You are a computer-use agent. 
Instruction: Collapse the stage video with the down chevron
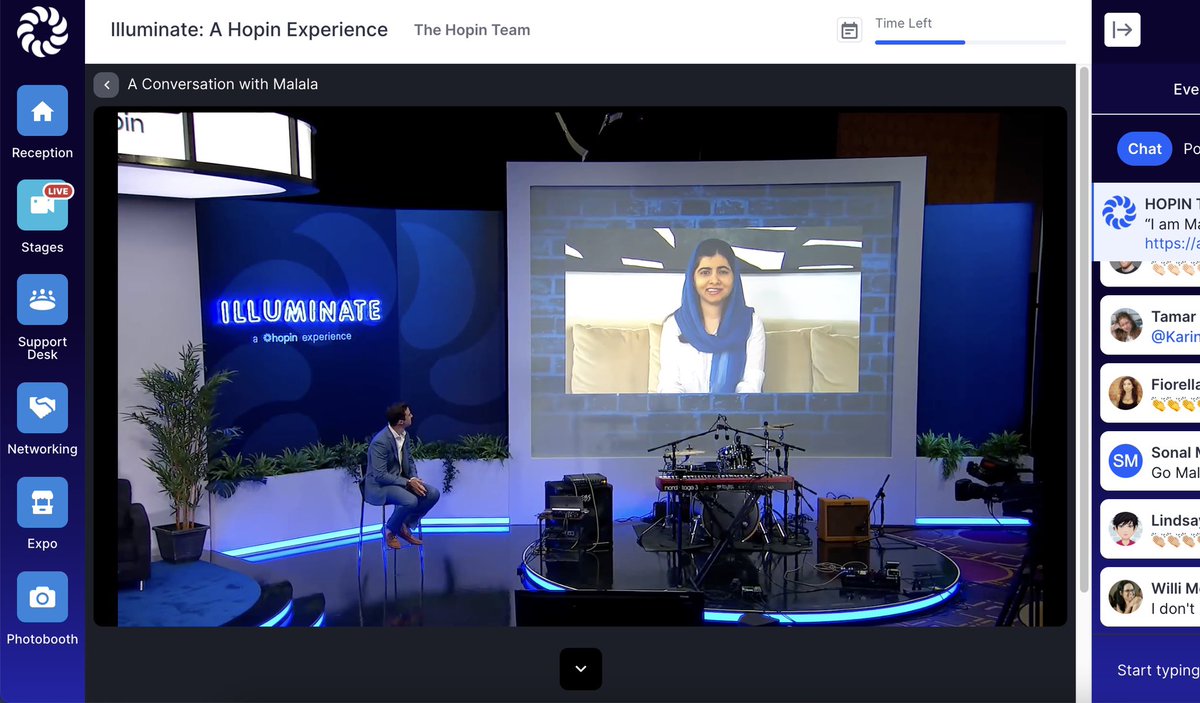(x=581, y=670)
